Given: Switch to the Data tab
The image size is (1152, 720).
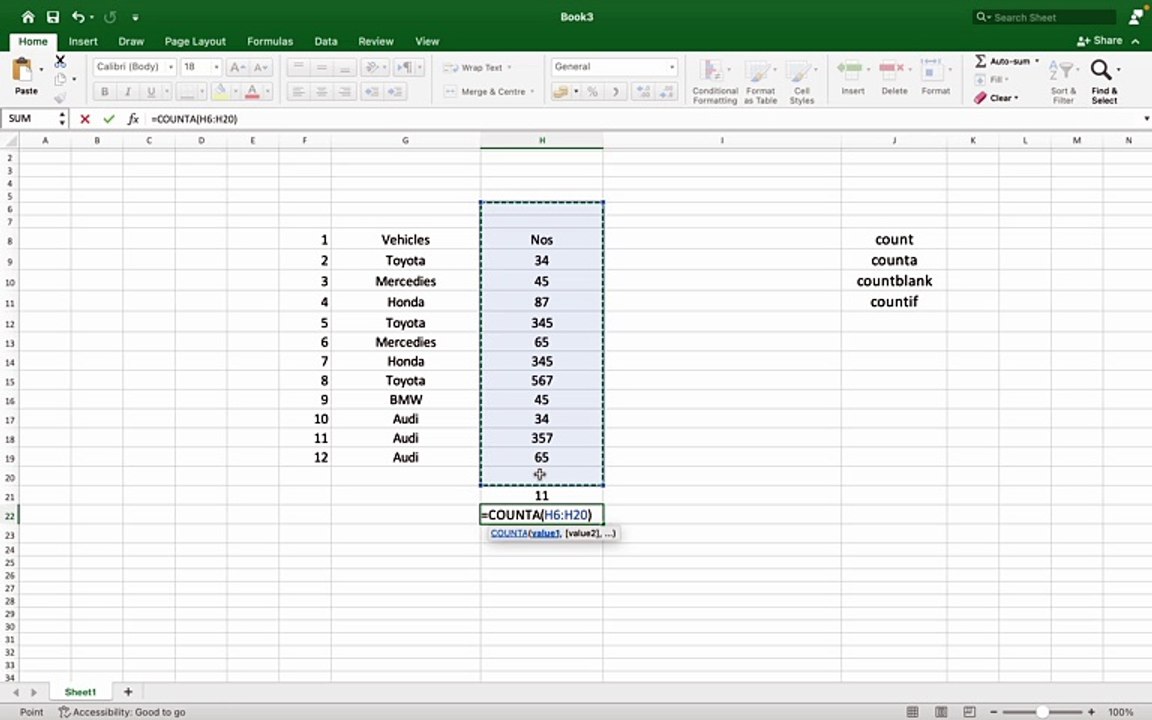Looking at the screenshot, I should (x=325, y=41).
